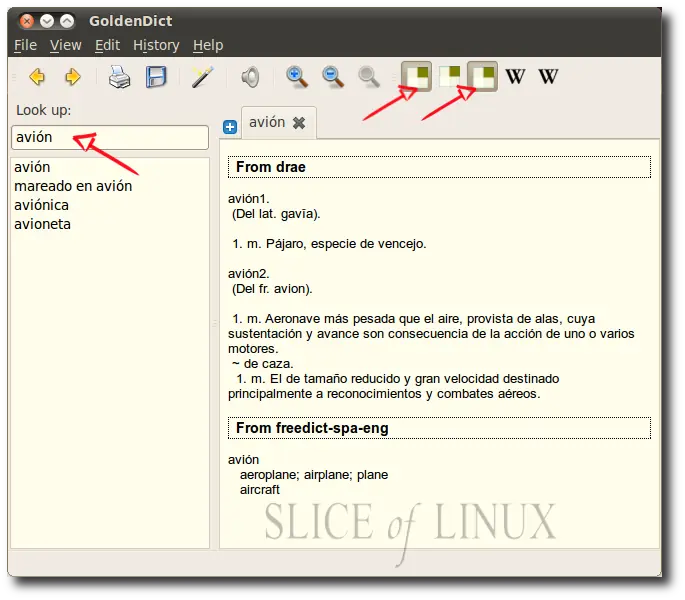Viewport: 685px width, 600px height.
Task: Click the 'From freedict-spa-eng' header
Action: (x=439, y=428)
